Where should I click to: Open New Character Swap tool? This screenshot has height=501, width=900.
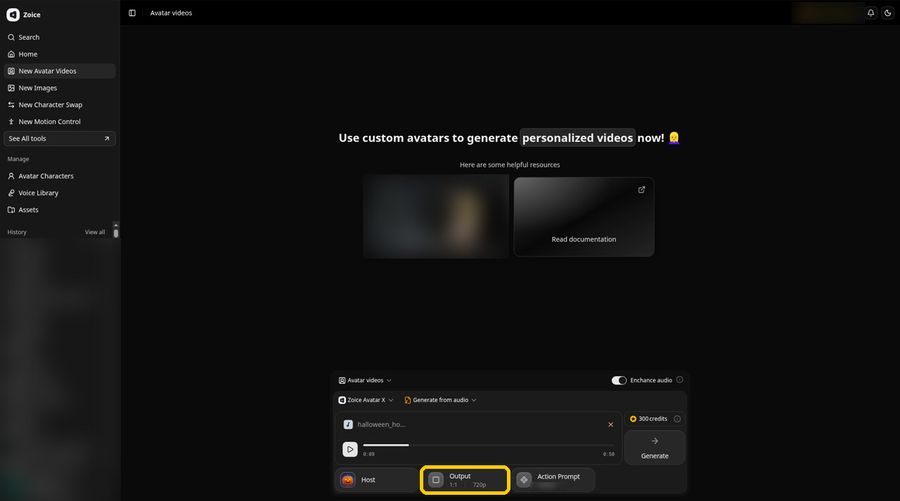click(60, 105)
